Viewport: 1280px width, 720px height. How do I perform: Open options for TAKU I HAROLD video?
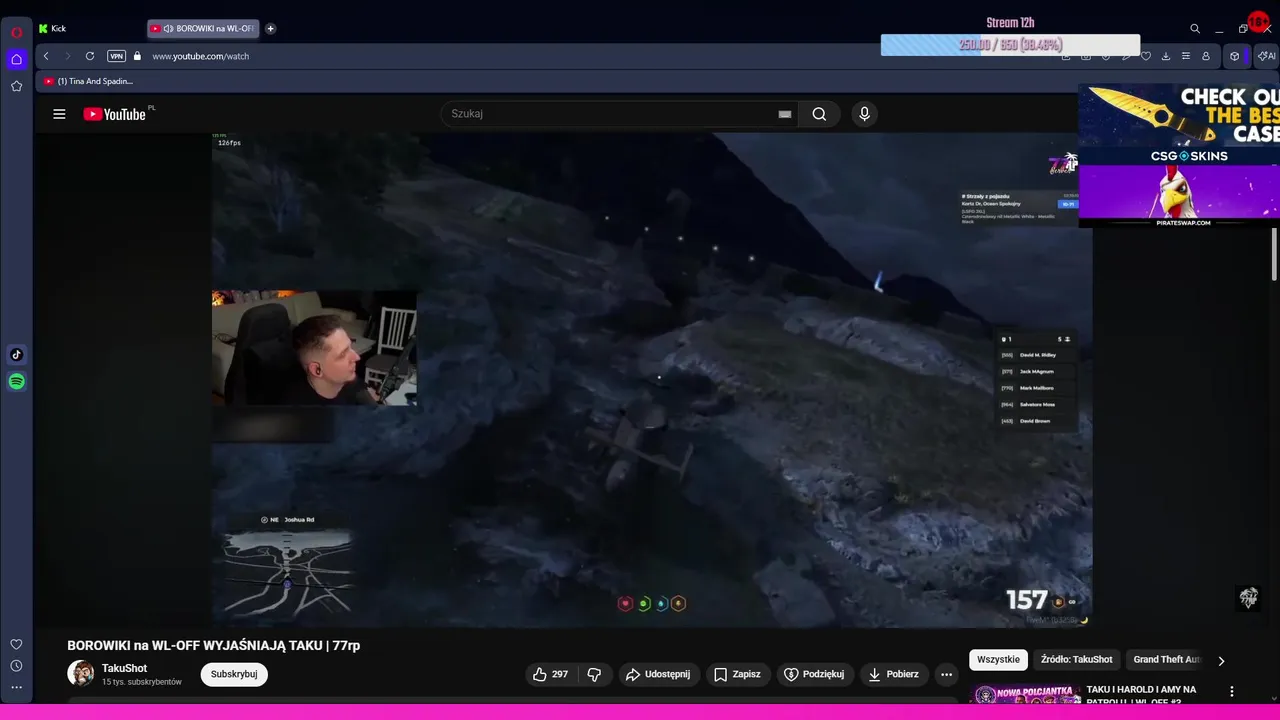tap(1232, 691)
